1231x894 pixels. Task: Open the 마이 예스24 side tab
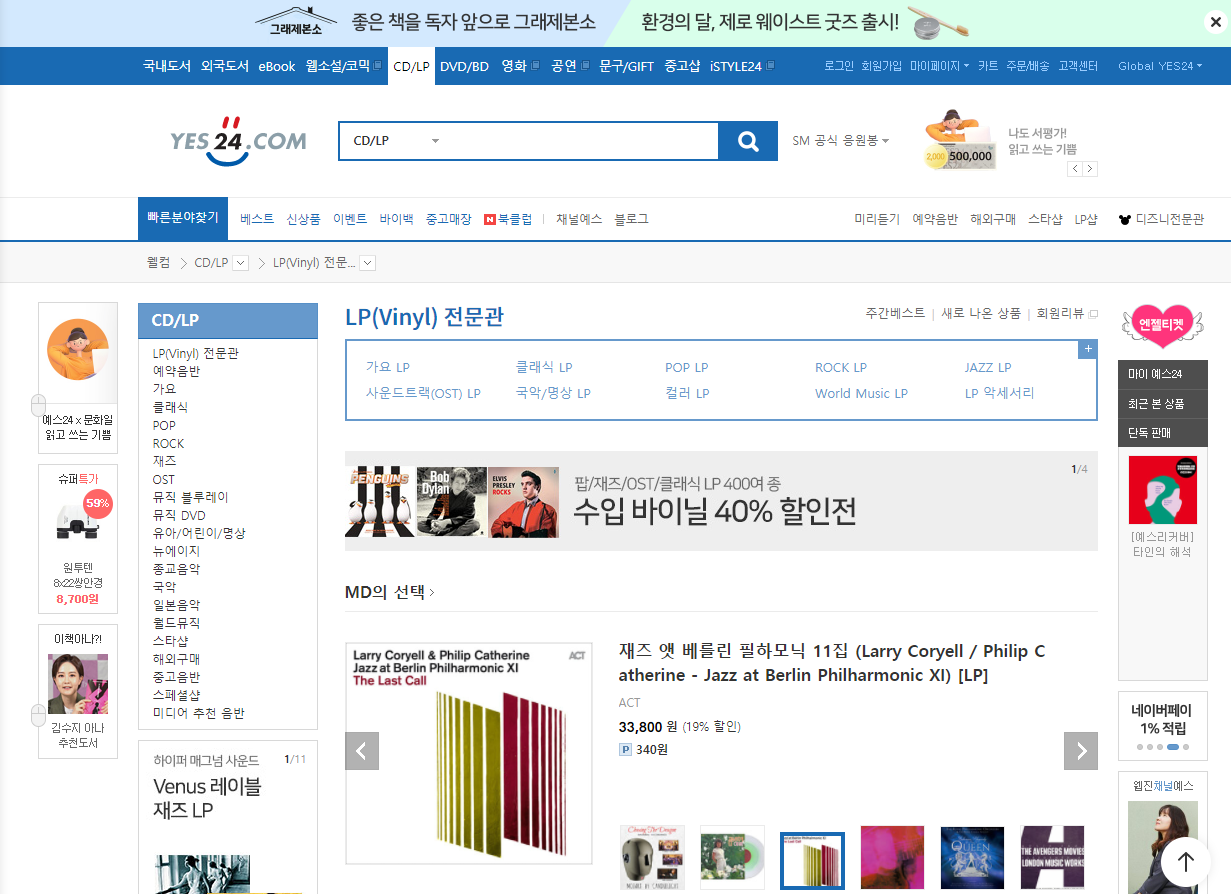coord(1163,374)
